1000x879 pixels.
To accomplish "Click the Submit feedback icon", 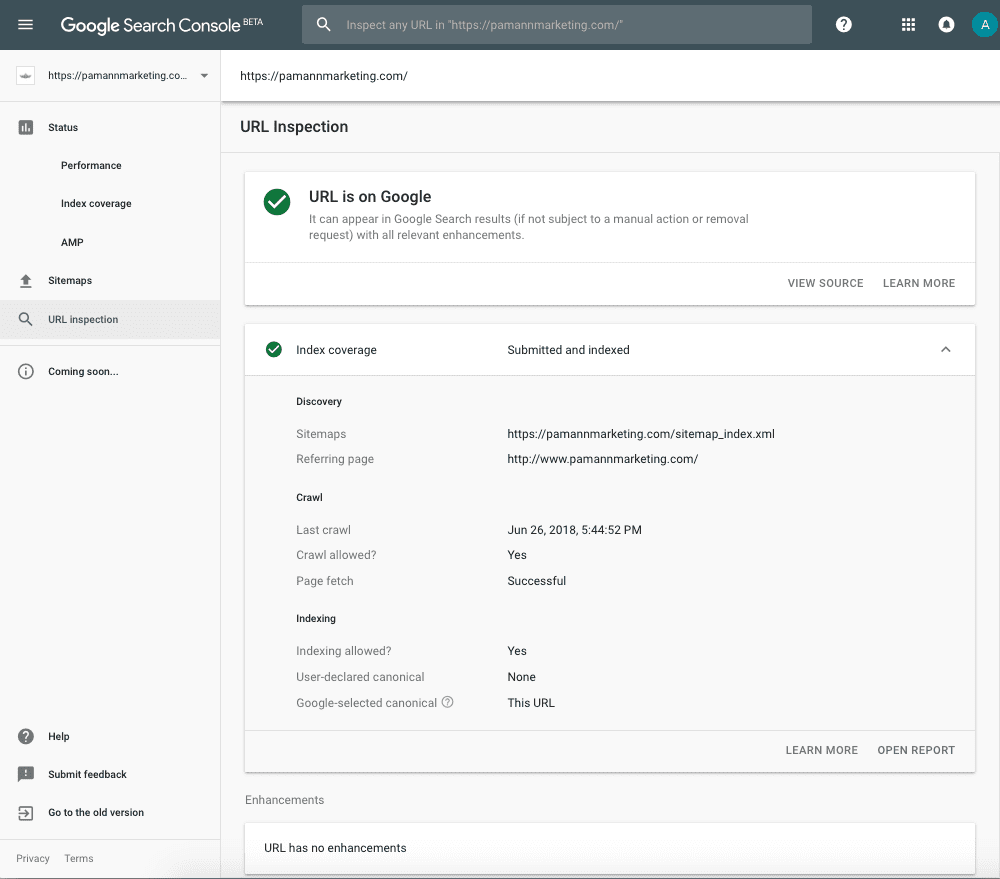I will tap(26, 774).
